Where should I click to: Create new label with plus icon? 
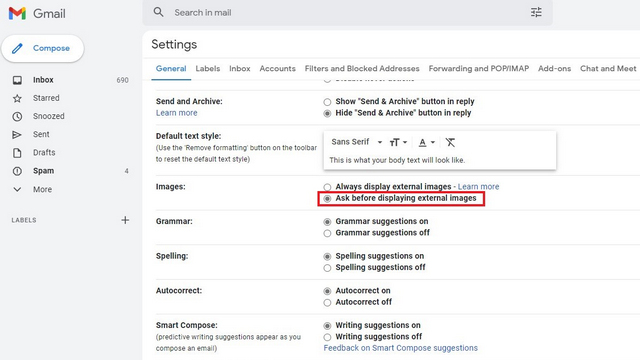click(125, 220)
